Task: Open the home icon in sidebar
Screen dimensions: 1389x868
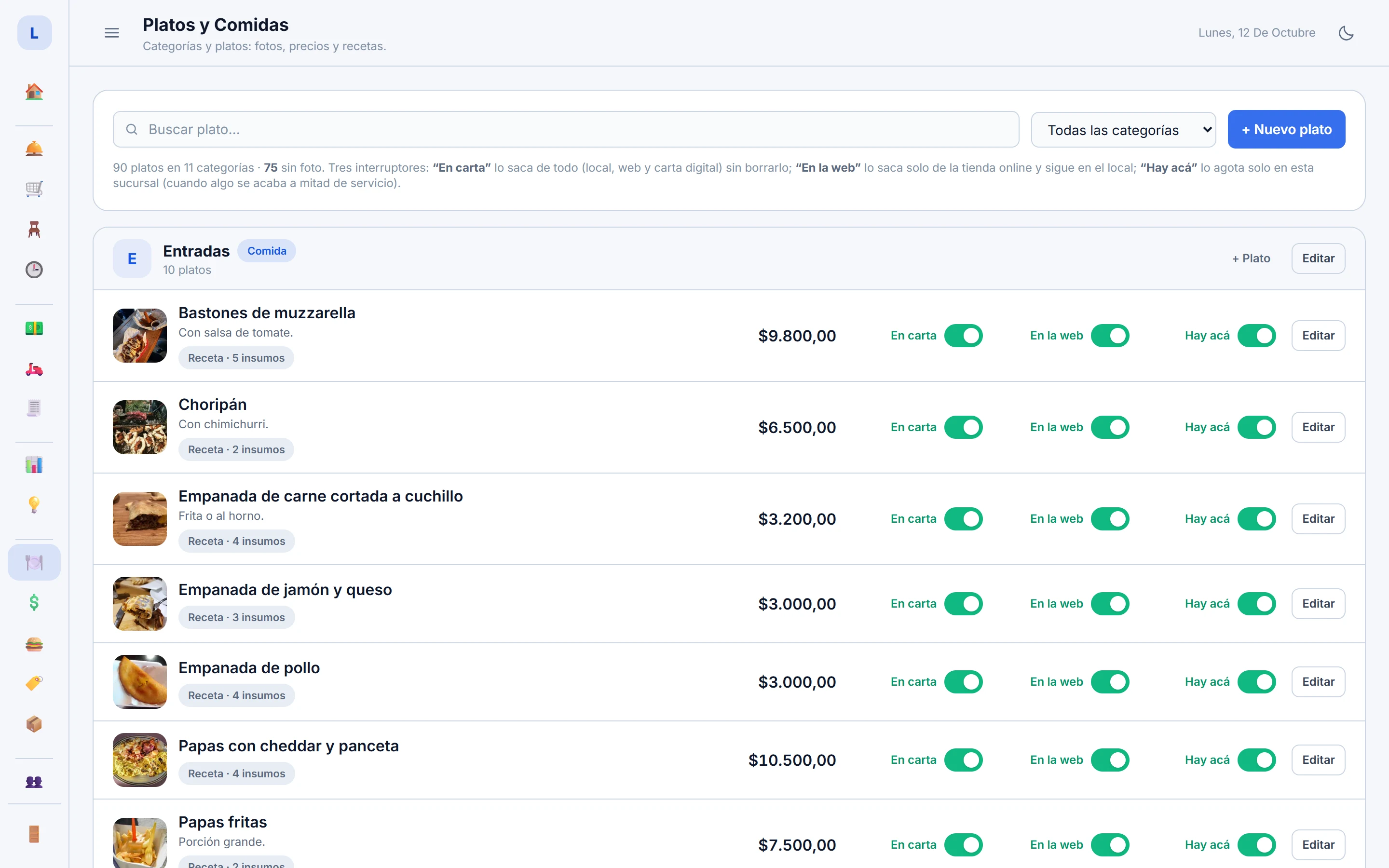Action: (34, 92)
